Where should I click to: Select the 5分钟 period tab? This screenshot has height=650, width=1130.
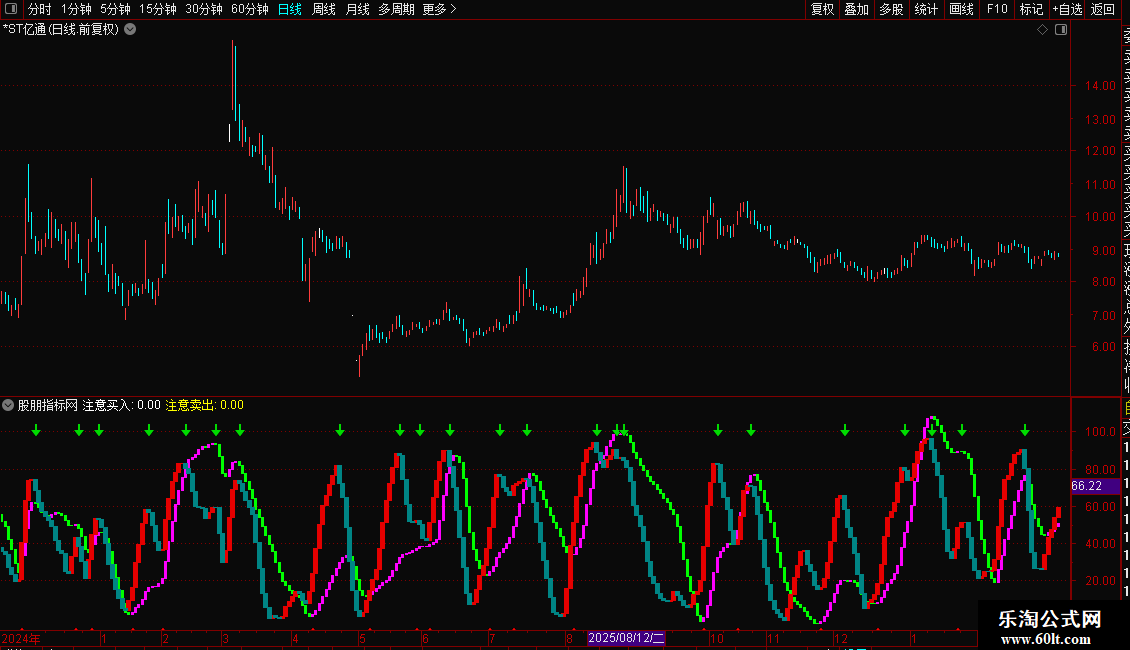pyautogui.click(x=115, y=9)
